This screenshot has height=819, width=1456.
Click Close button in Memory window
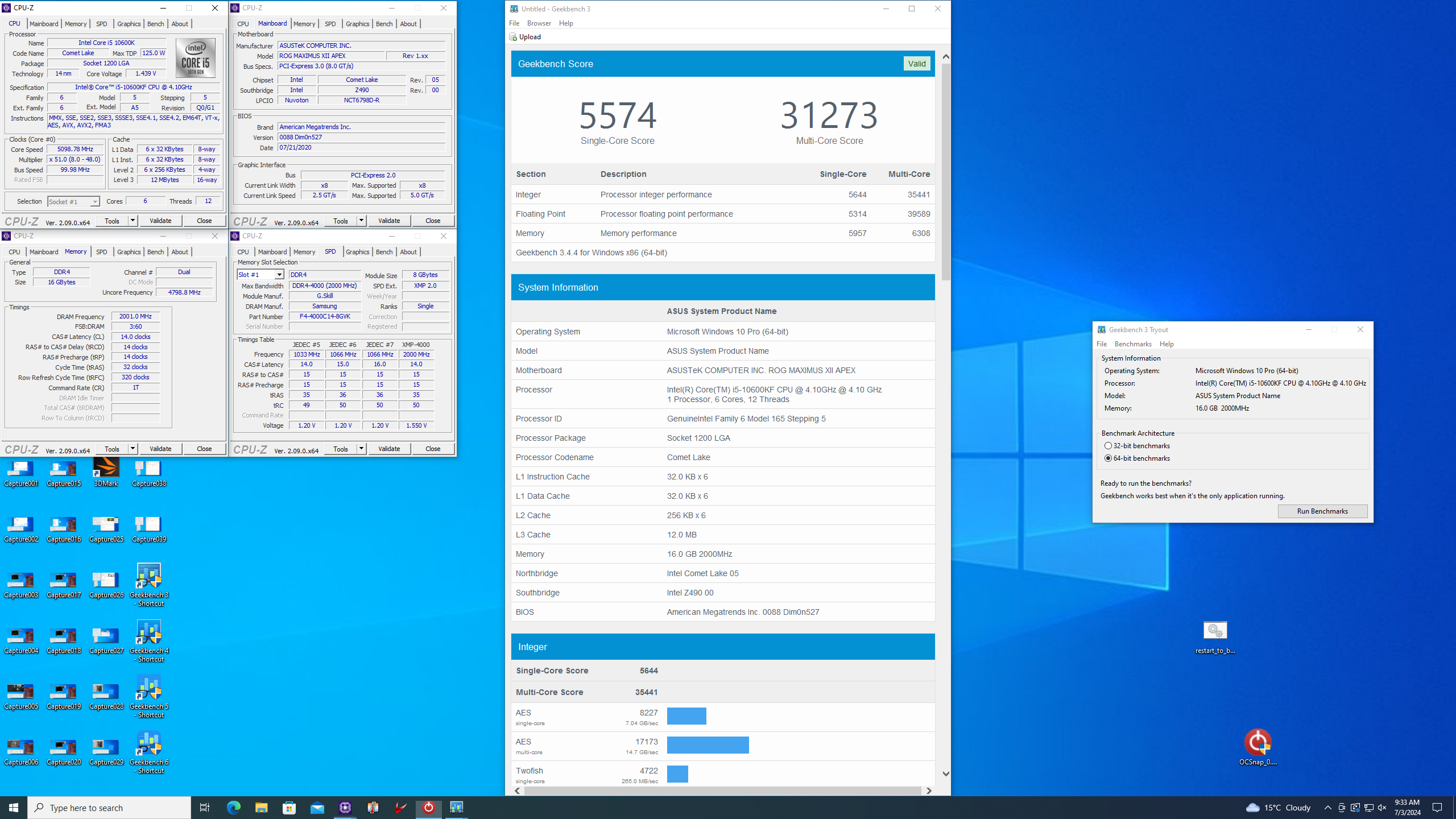point(204,449)
